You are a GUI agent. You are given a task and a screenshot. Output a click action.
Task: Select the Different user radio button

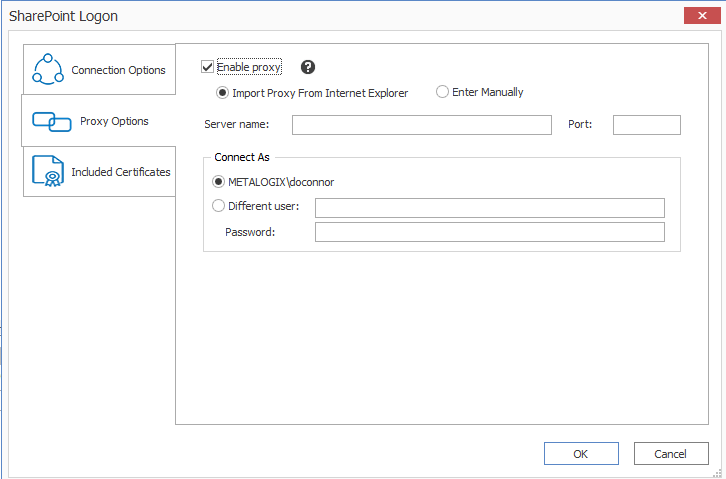click(219, 206)
